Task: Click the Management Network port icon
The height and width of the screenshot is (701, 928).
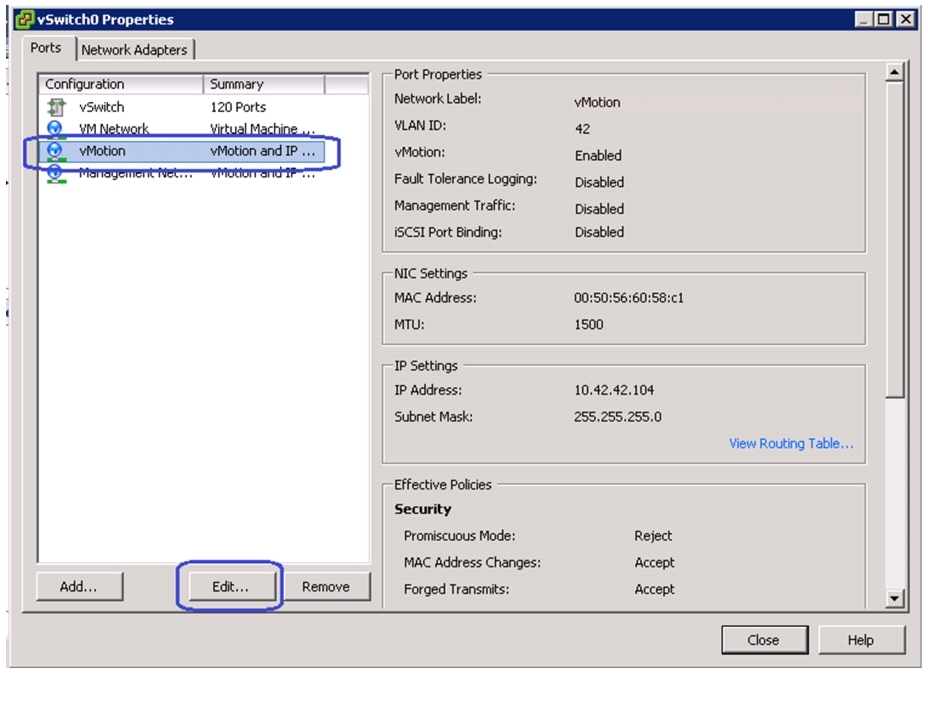Action: tap(56, 173)
